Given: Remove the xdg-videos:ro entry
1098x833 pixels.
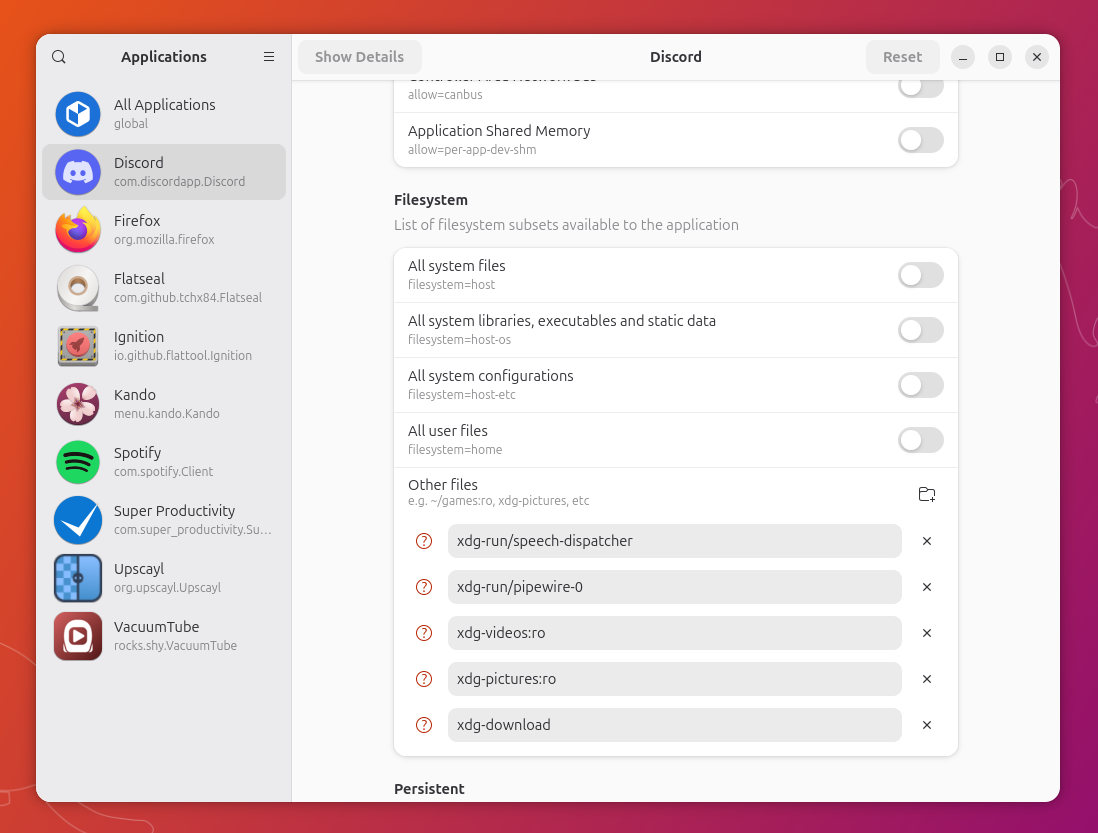Looking at the screenshot, I should [x=926, y=634].
